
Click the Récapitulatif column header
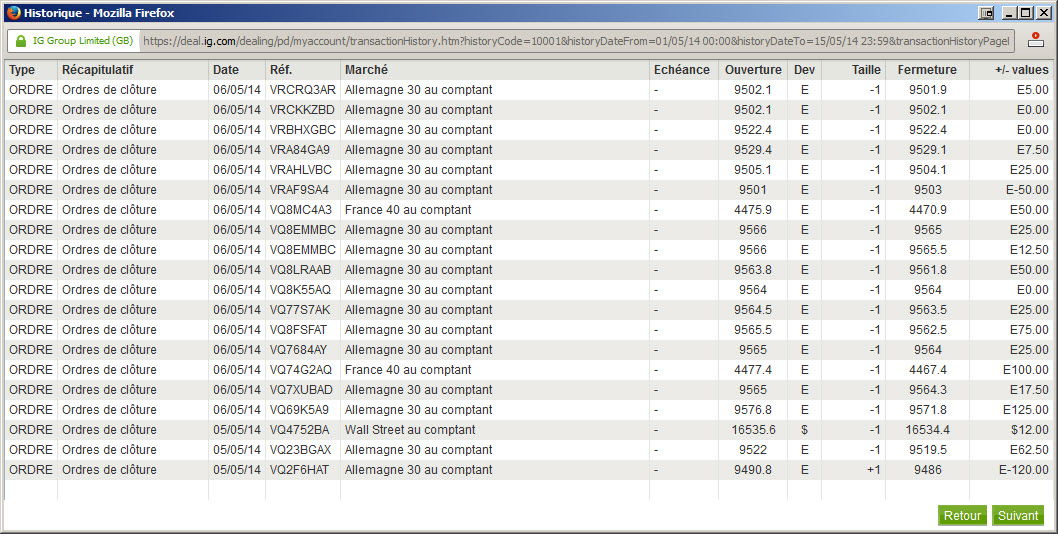98,70
